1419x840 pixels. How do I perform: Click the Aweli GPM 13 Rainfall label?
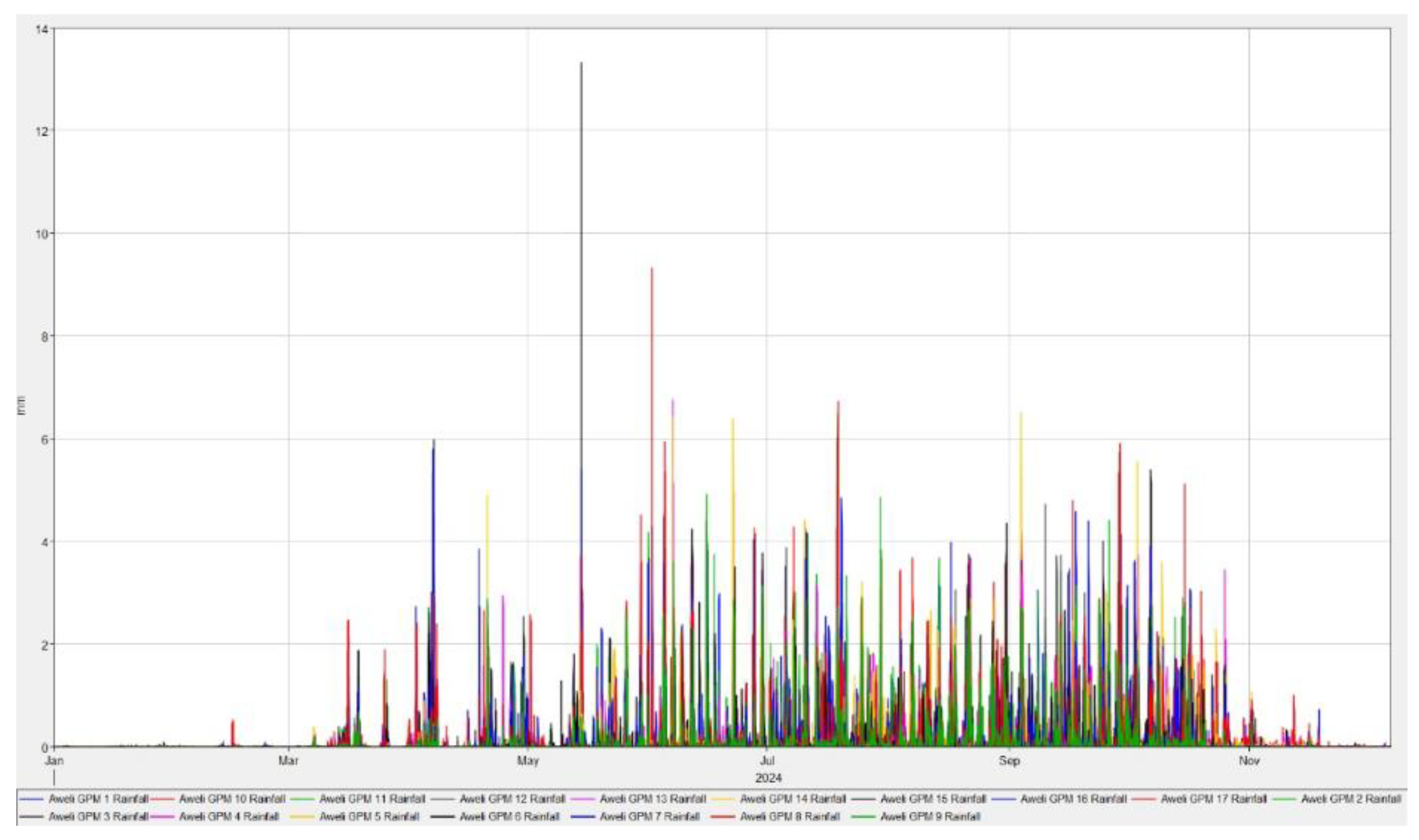(x=652, y=799)
